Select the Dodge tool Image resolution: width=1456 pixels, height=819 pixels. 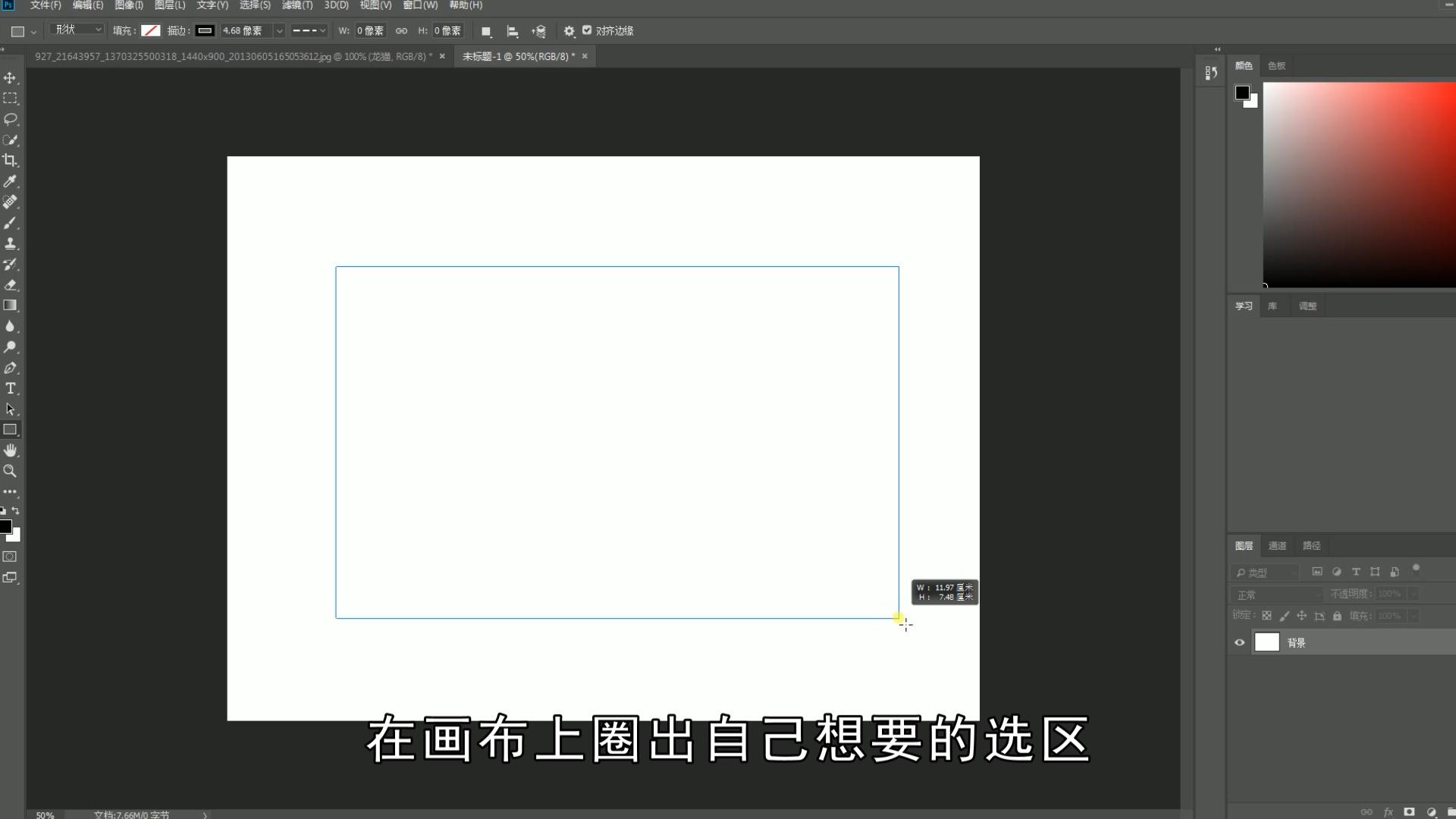point(10,347)
